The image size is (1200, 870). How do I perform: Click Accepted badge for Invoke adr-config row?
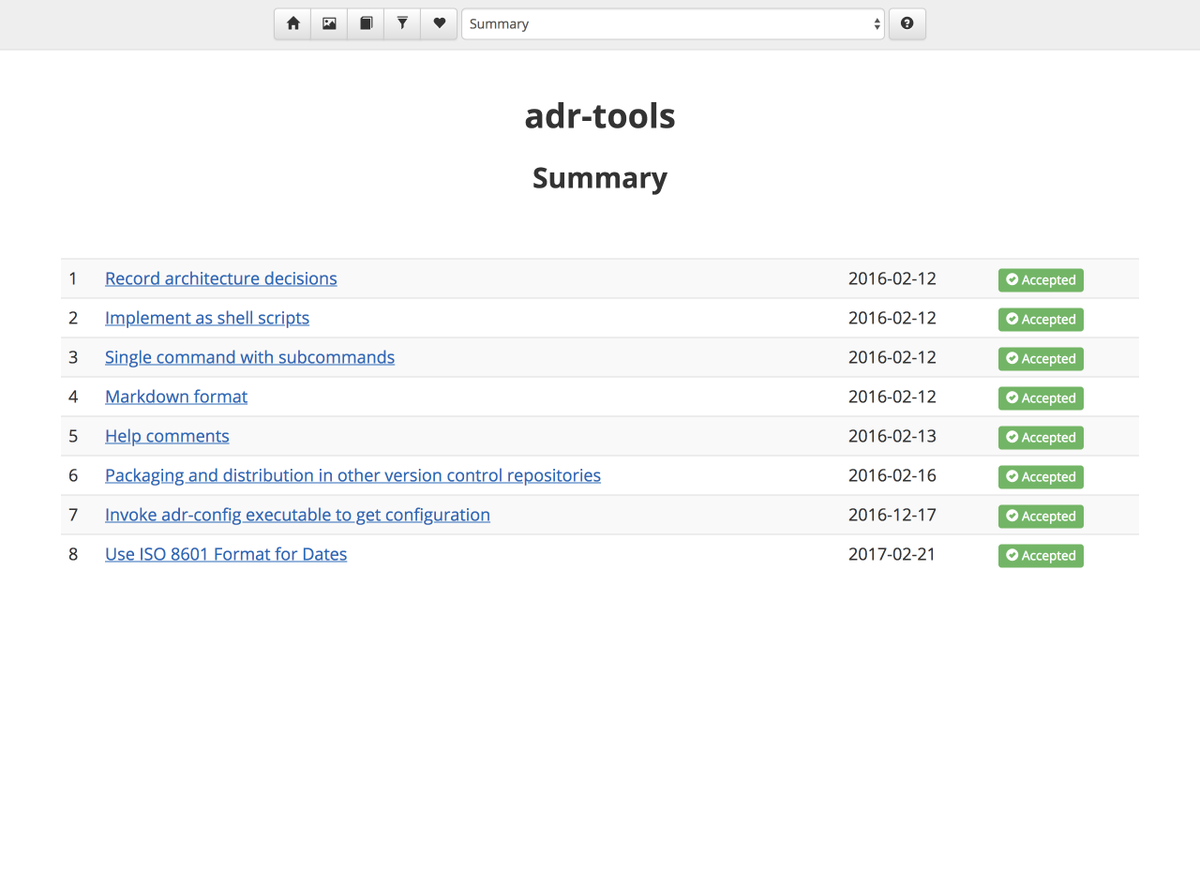[x=1040, y=516]
